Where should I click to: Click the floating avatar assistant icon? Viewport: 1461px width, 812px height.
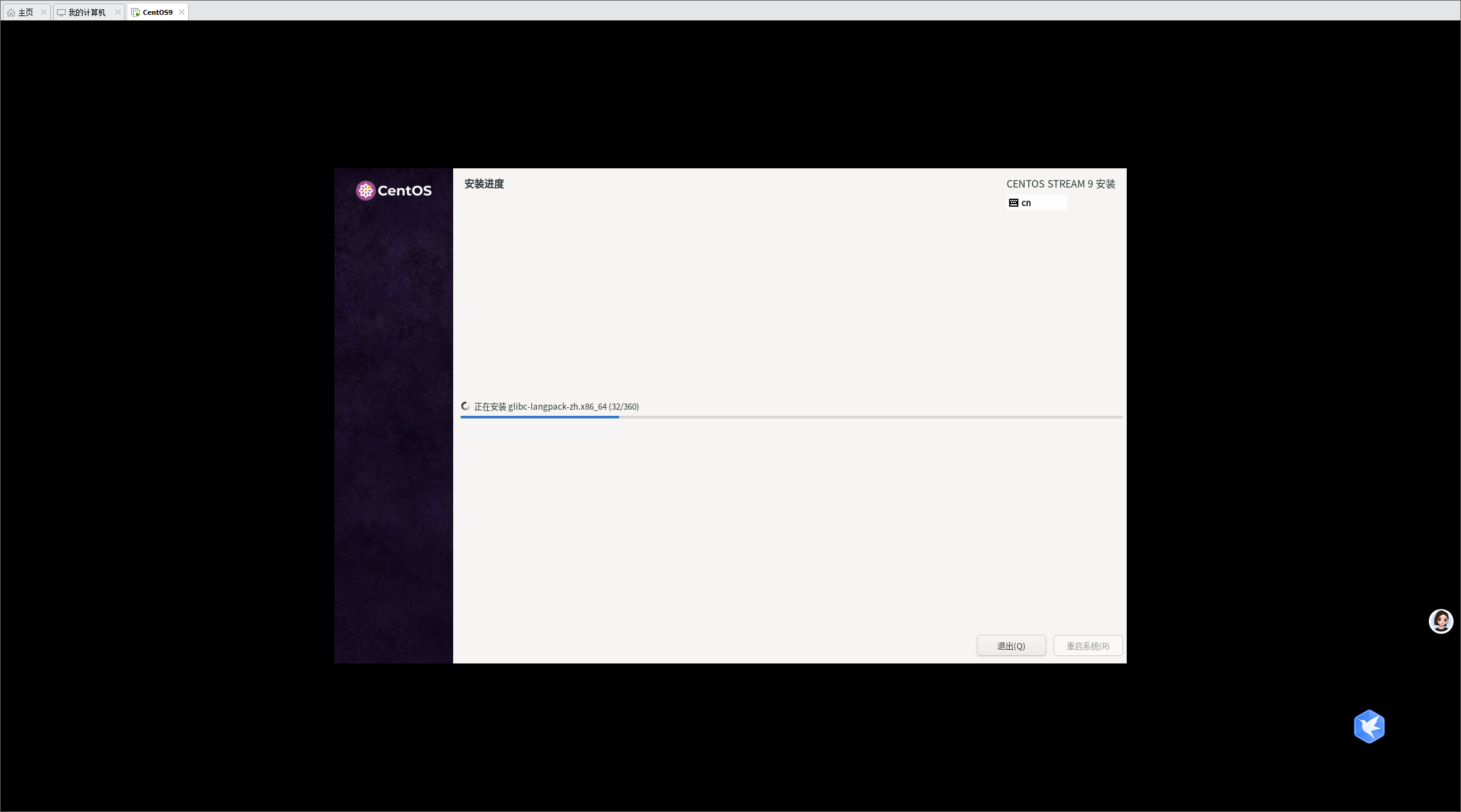tap(1441, 621)
